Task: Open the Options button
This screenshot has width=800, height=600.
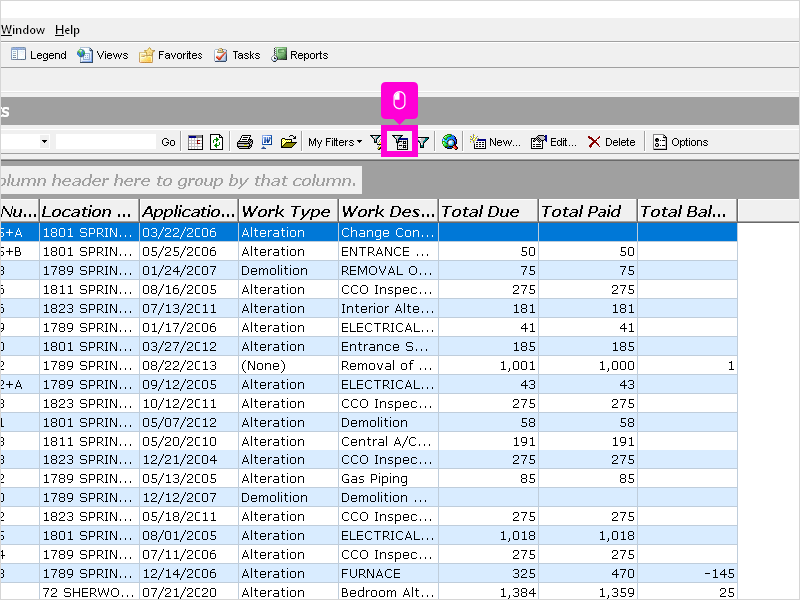Action: [x=681, y=142]
